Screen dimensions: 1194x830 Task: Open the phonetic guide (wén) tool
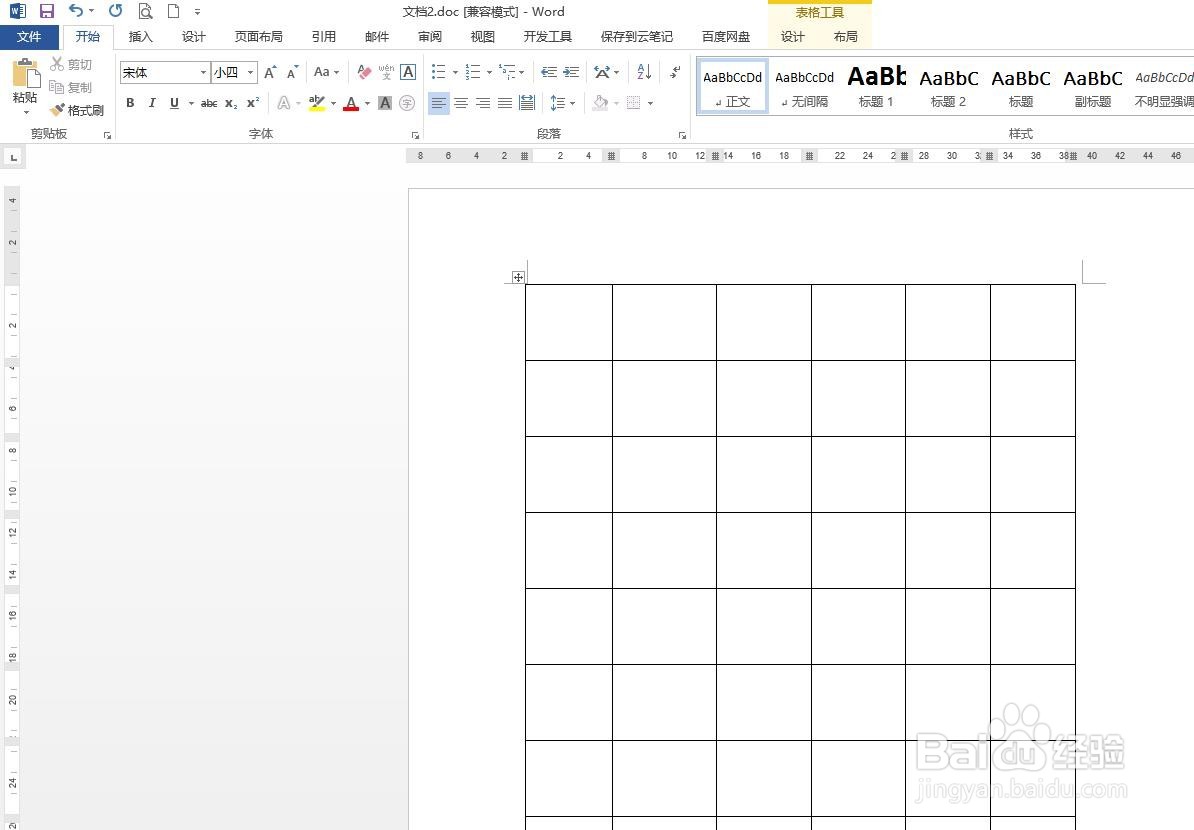click(x=386, y=72)
